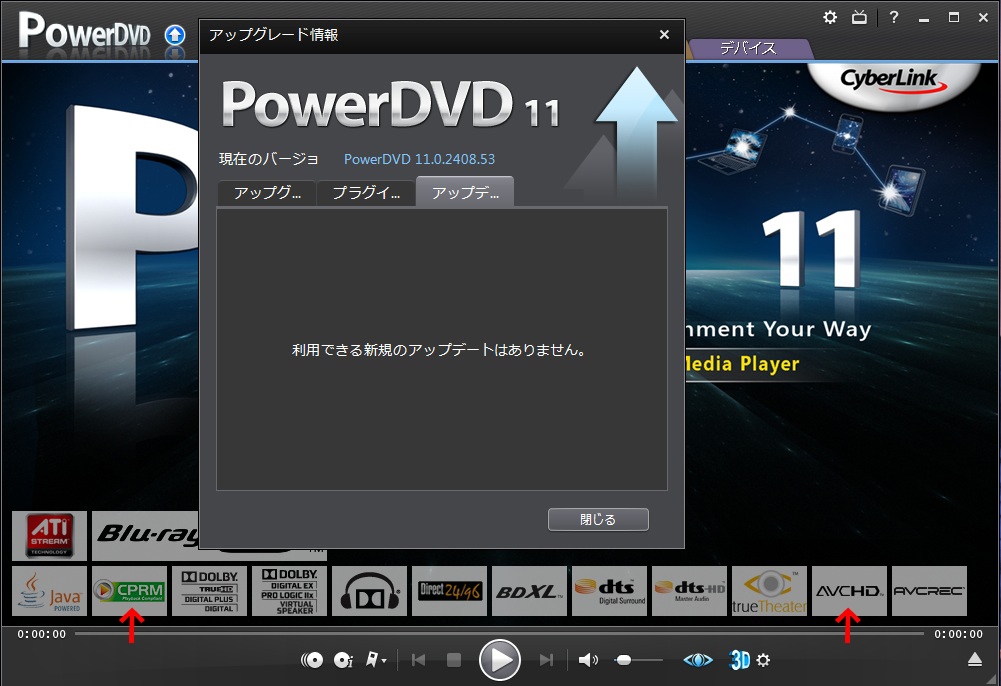
Task: Switch to TV mode icon in title bar
Action: 859,18
